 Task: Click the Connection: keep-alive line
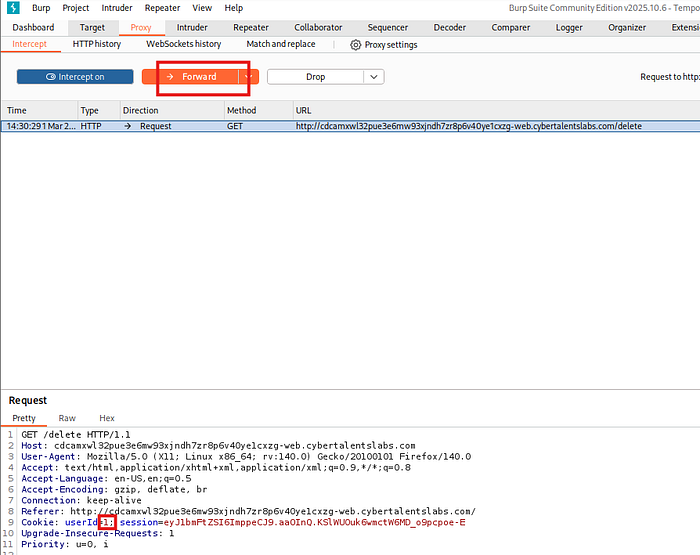[x=81, y=500]
